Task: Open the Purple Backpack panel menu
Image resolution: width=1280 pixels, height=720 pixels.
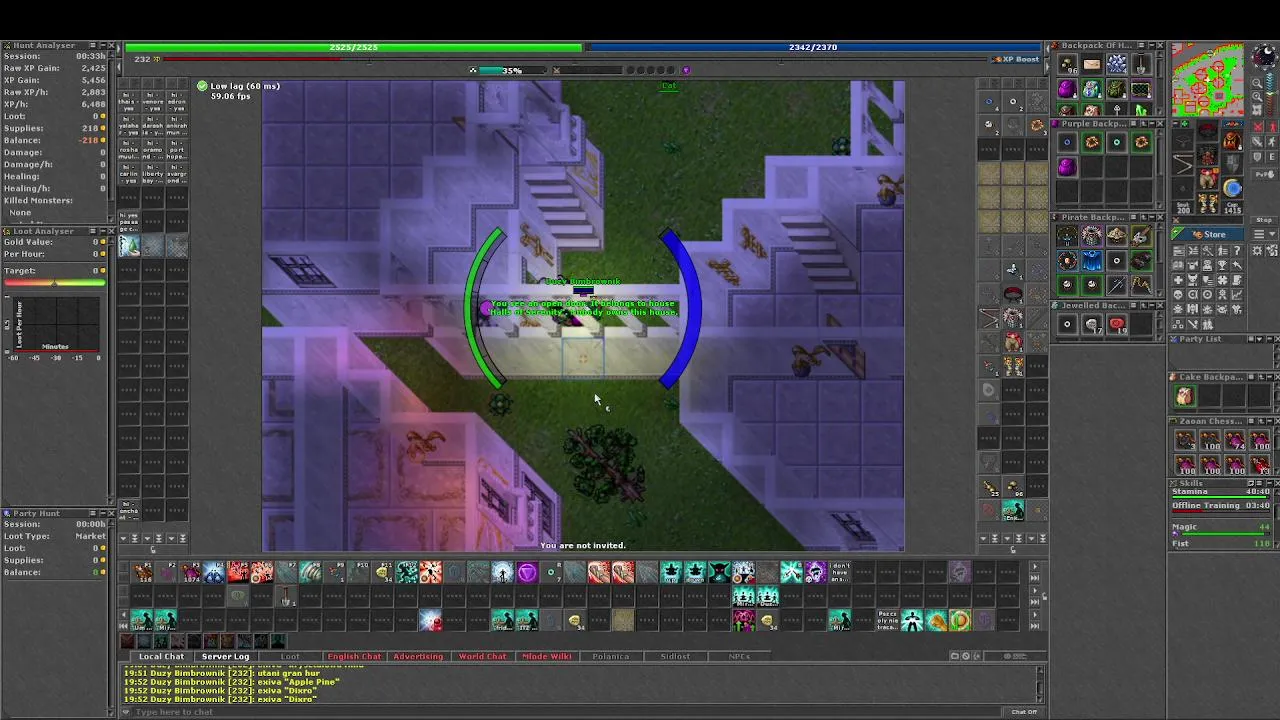Action: click(x=1135, y=123)
